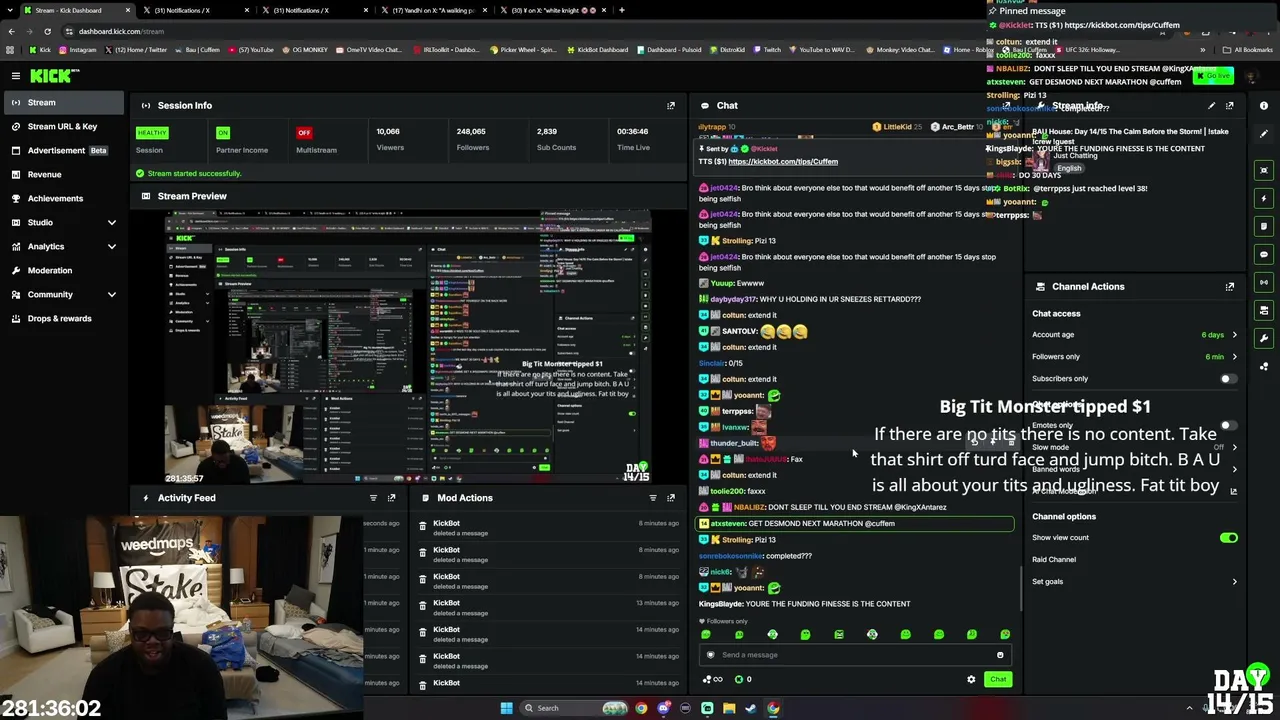
Task: Click Raid Channel option
Action: point(1054,560)
